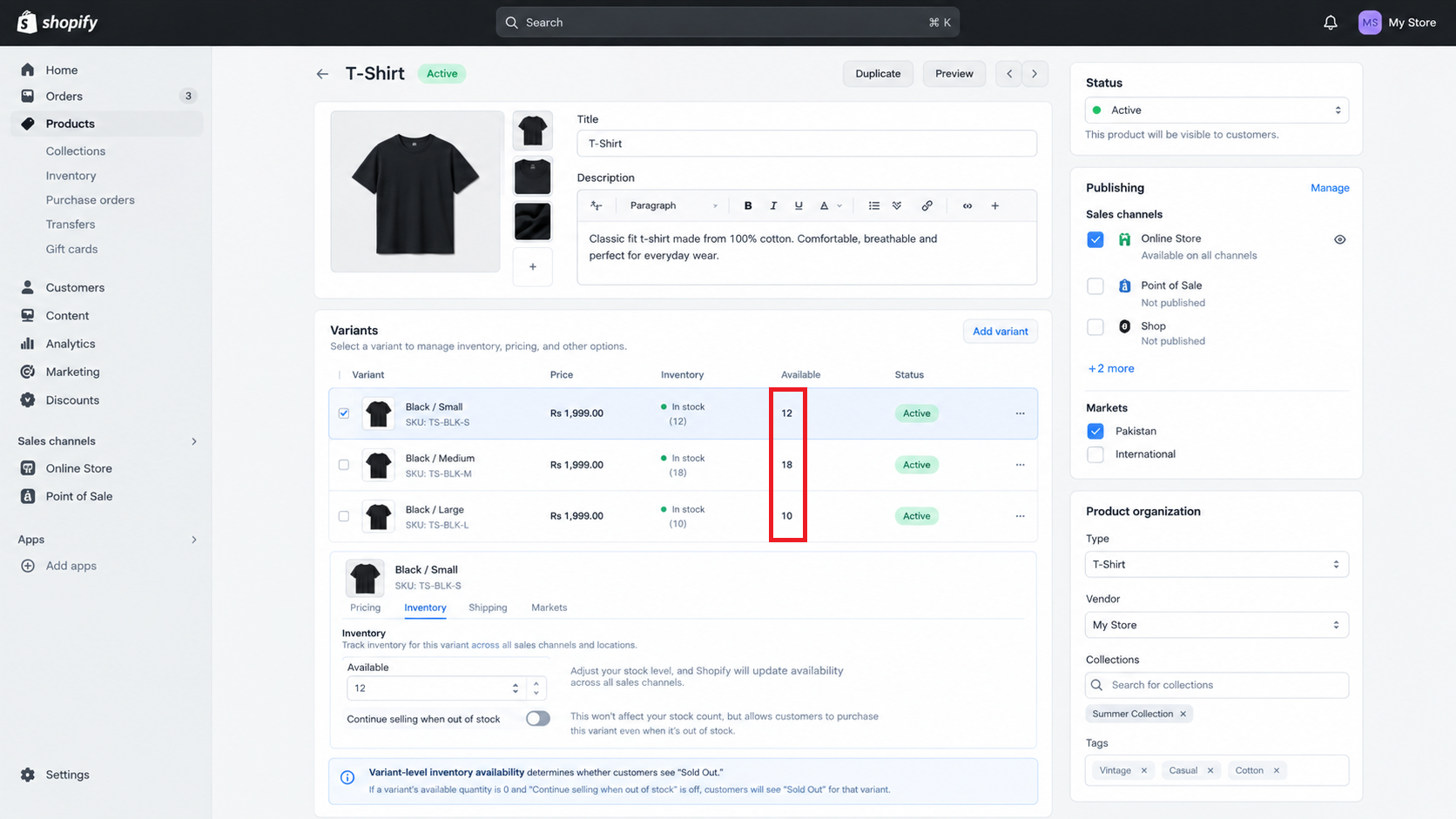Go to previous product arrow
This screenshot has width=1456, height=819.
pyautogui.click(x=1009, y=74)
